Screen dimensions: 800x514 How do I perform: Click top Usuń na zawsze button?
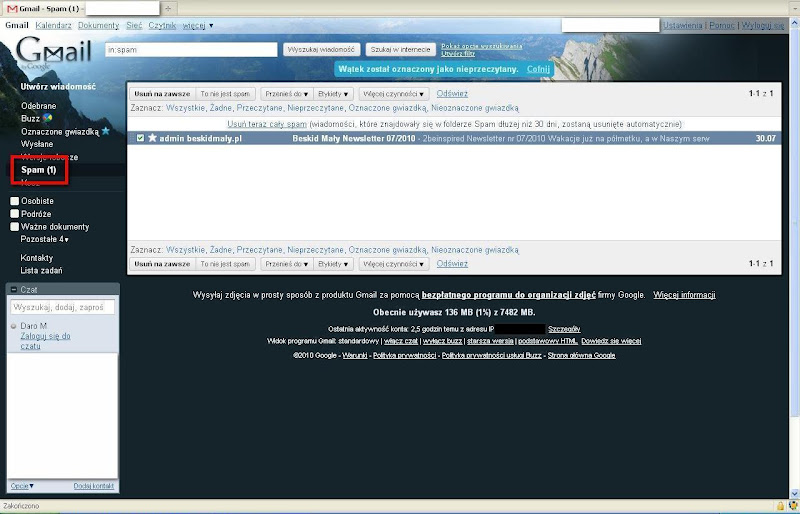click(162, 94)
